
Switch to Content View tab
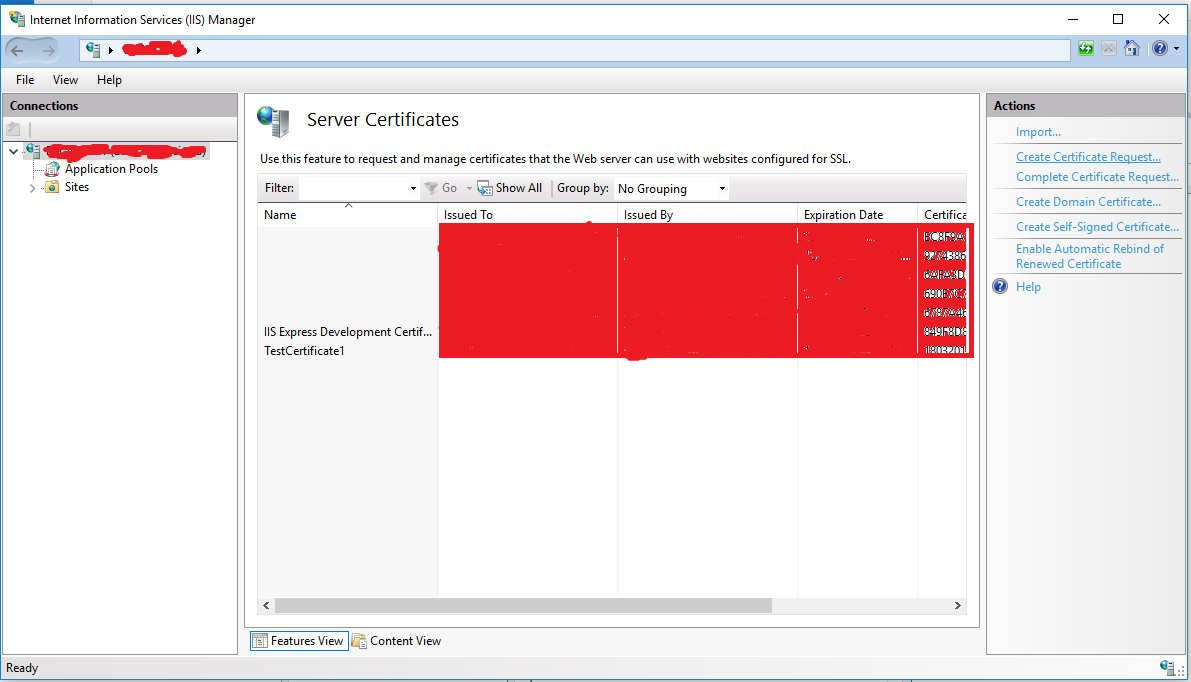pos(396,641)
